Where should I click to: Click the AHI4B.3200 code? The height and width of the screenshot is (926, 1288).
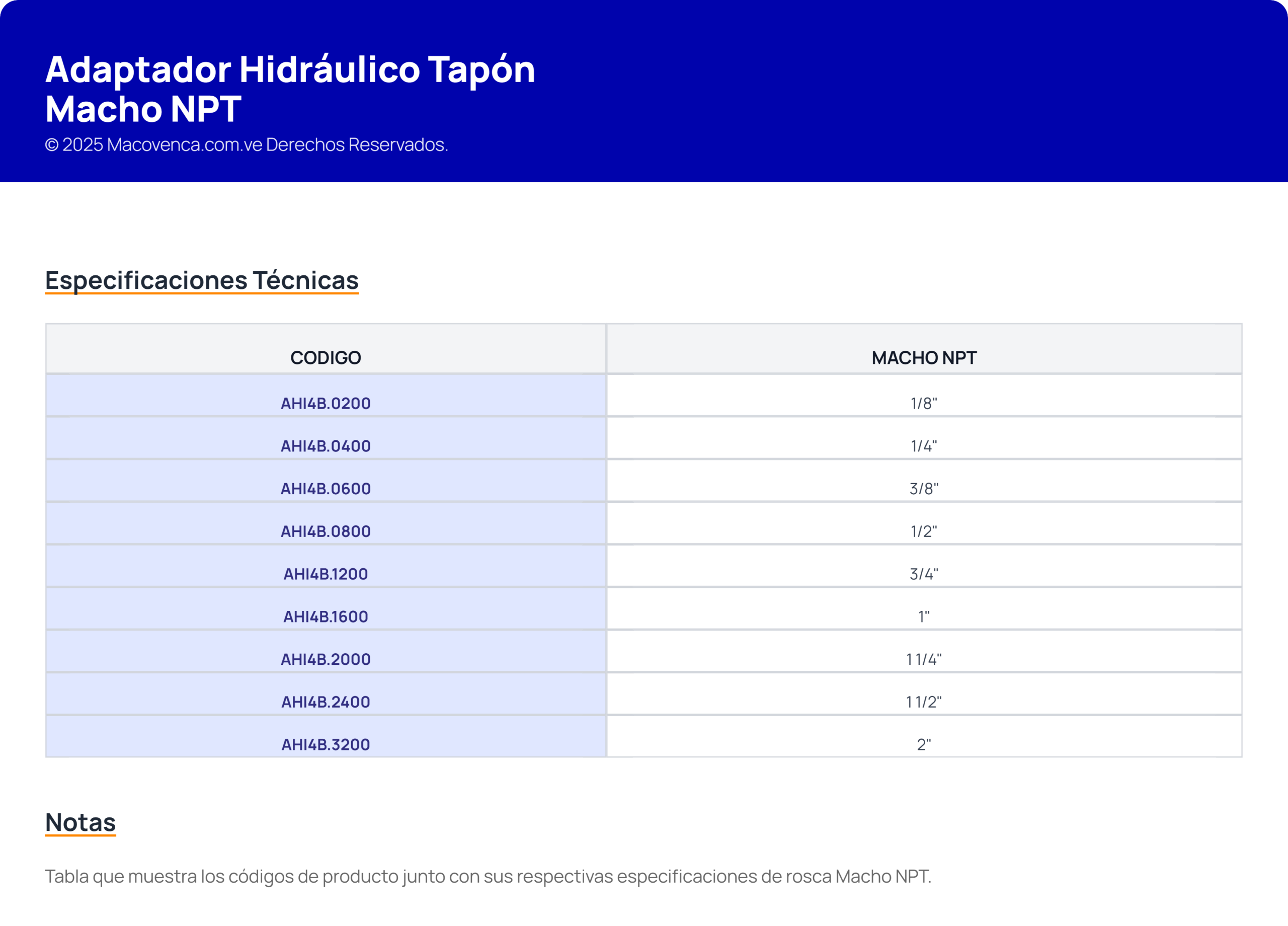pos(326,744)
